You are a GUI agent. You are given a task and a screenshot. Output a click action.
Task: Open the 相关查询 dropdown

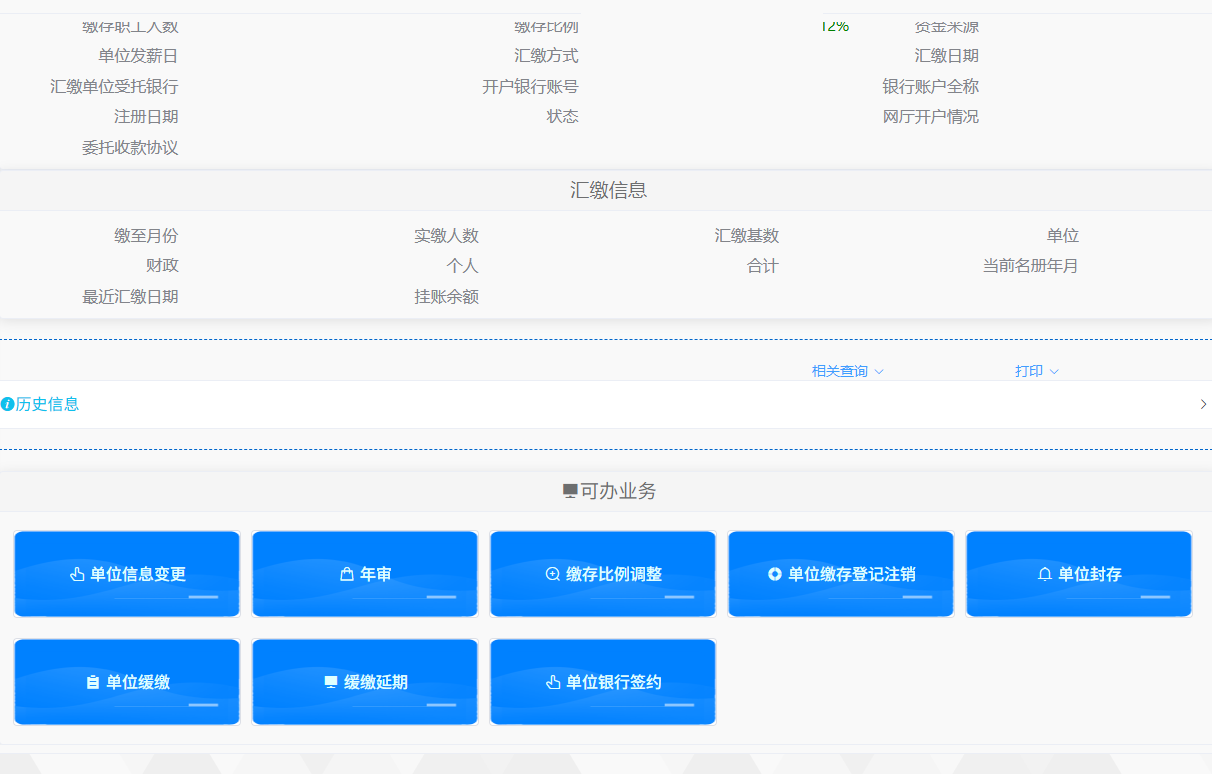click(x=847, y=372)
